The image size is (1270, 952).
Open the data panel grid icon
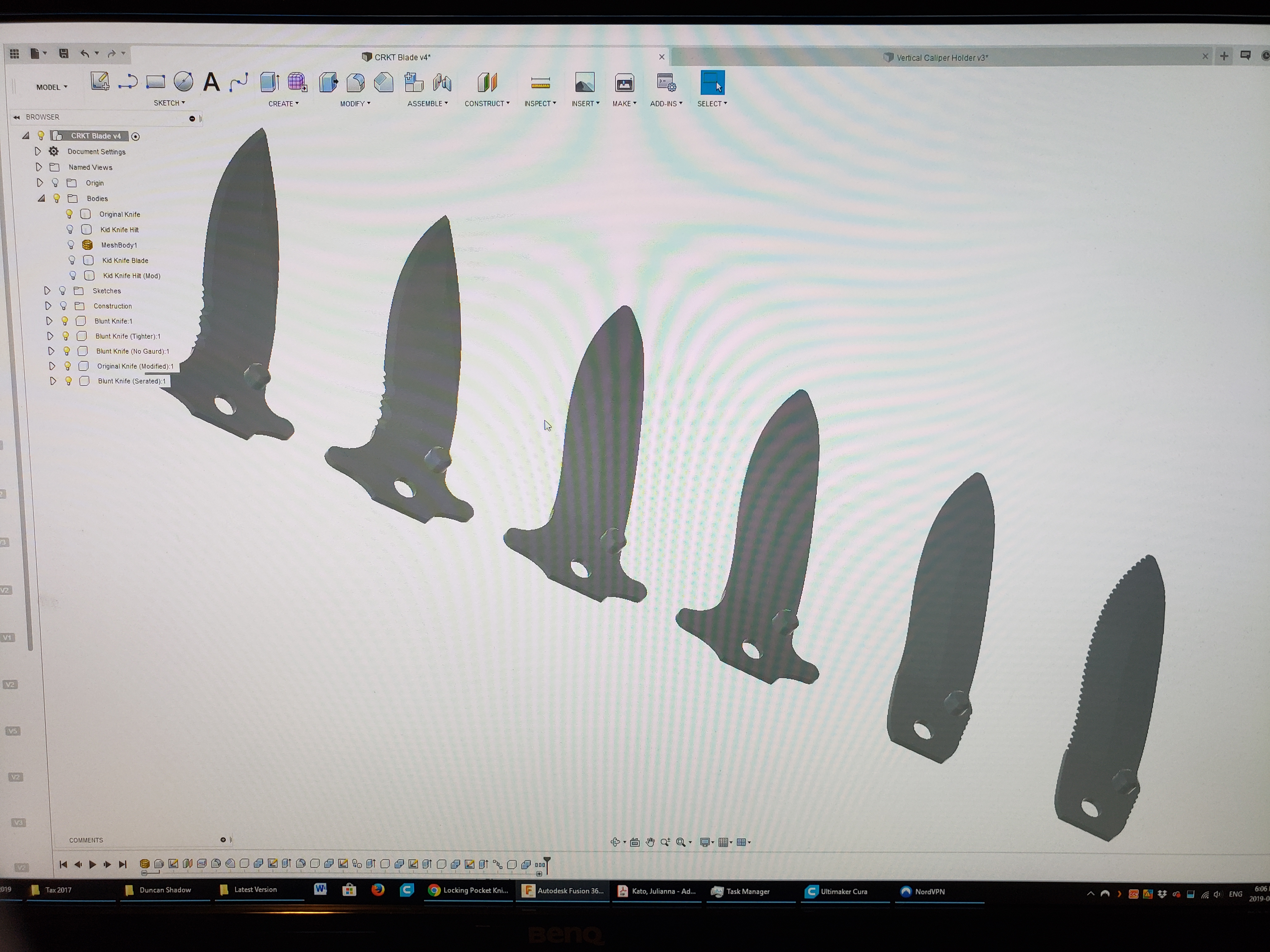coord(14,54)
